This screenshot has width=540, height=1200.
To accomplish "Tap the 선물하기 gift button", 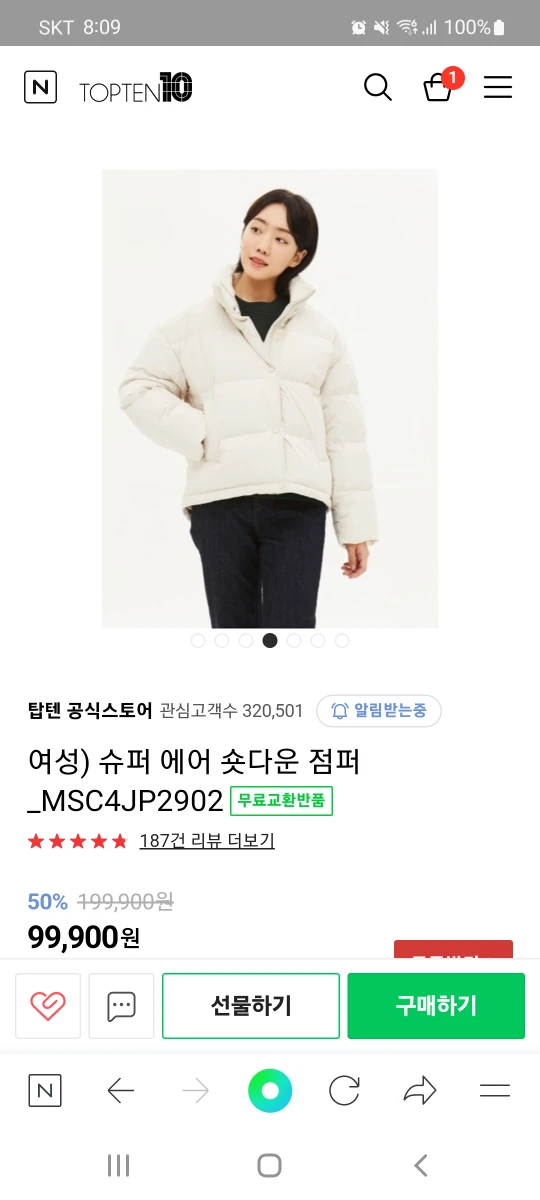I will (251, 1006).
